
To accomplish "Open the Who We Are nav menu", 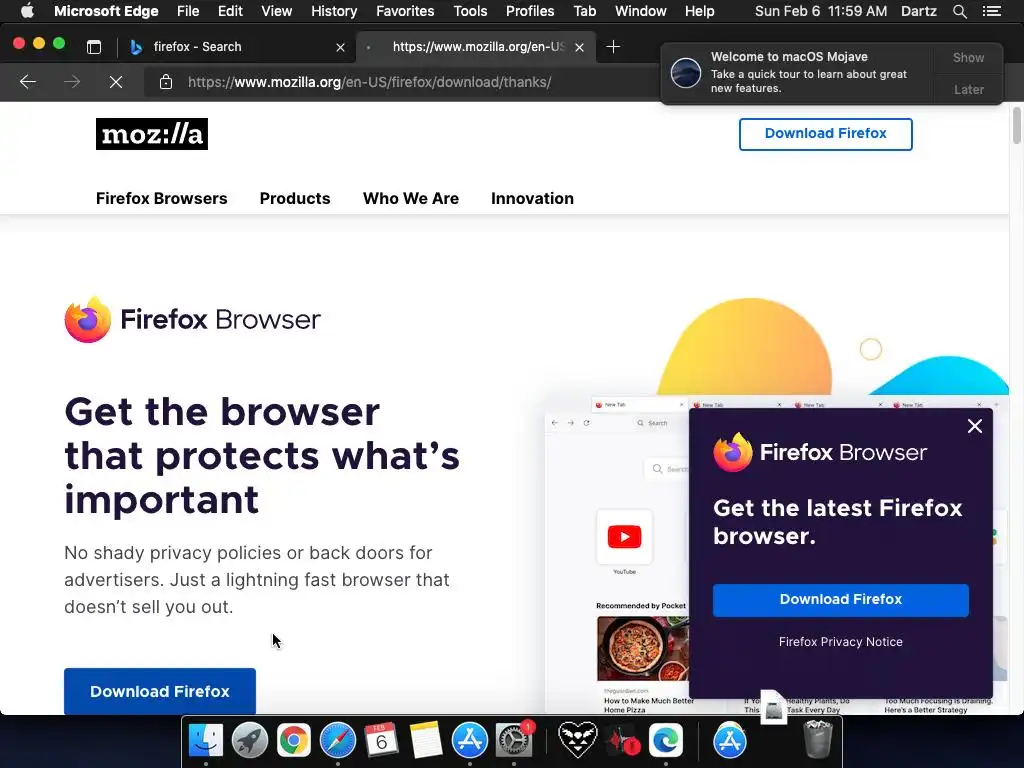I will [411, 199].
